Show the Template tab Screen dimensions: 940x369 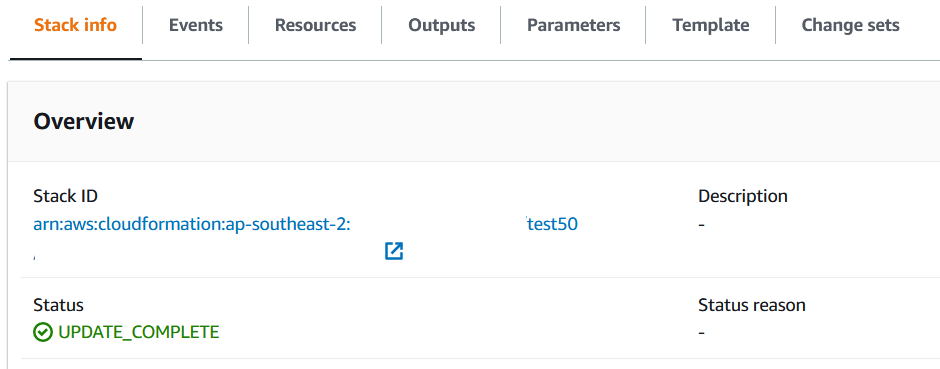tap(710, 25)
